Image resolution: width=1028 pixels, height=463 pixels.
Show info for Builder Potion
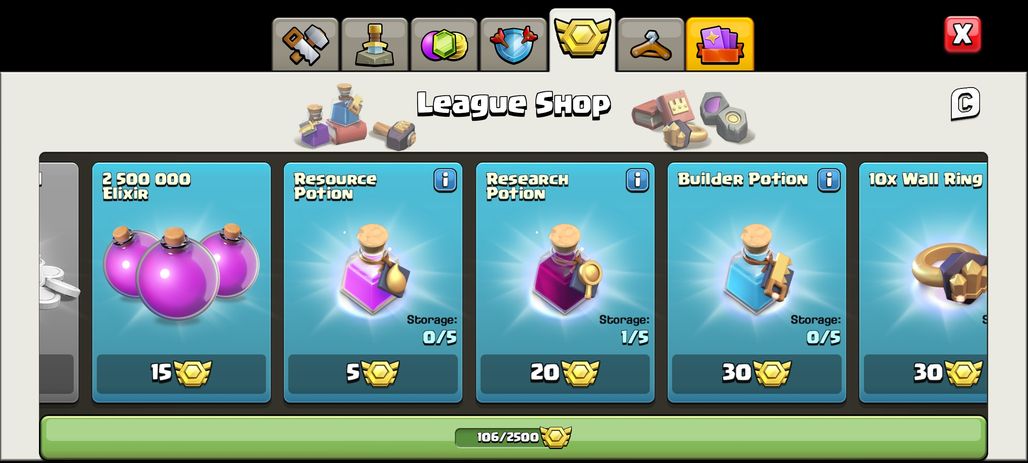tap(829, 180)
